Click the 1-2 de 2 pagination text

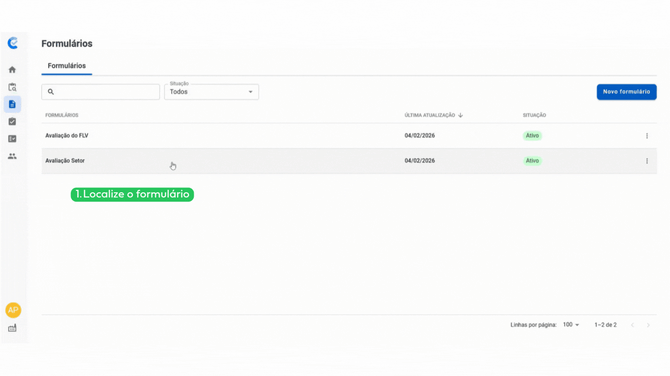605,325
